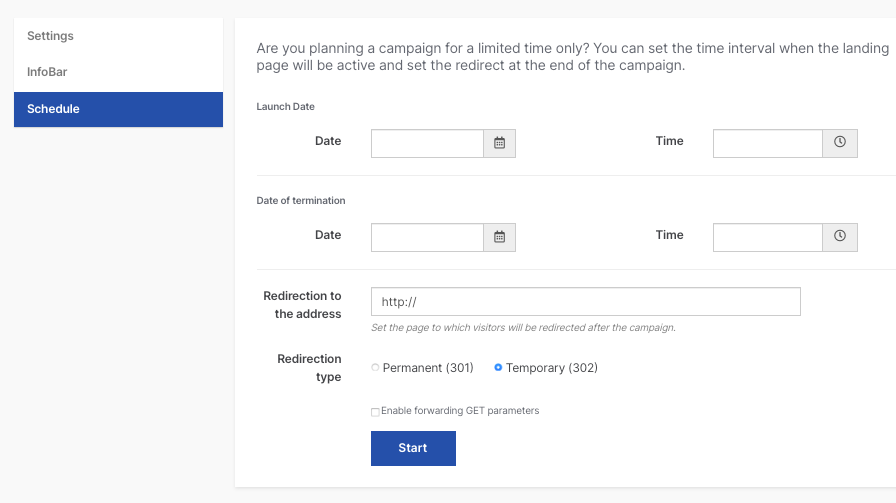Focus the Launch Date date input field
896x503 pixels.
point(427,143)
